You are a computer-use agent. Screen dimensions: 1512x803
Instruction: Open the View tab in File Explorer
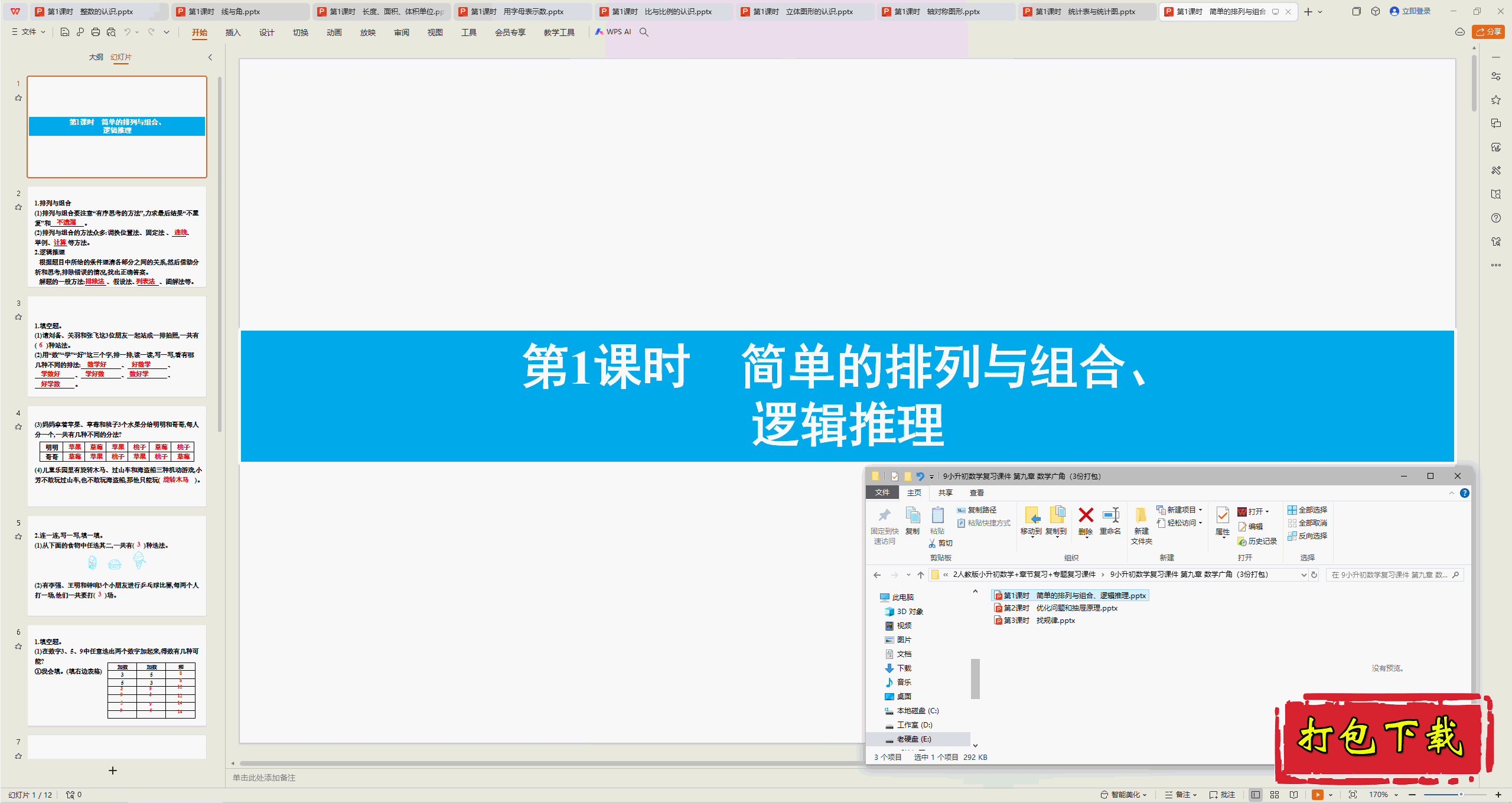pyautogui.click(x=976, y=492)
